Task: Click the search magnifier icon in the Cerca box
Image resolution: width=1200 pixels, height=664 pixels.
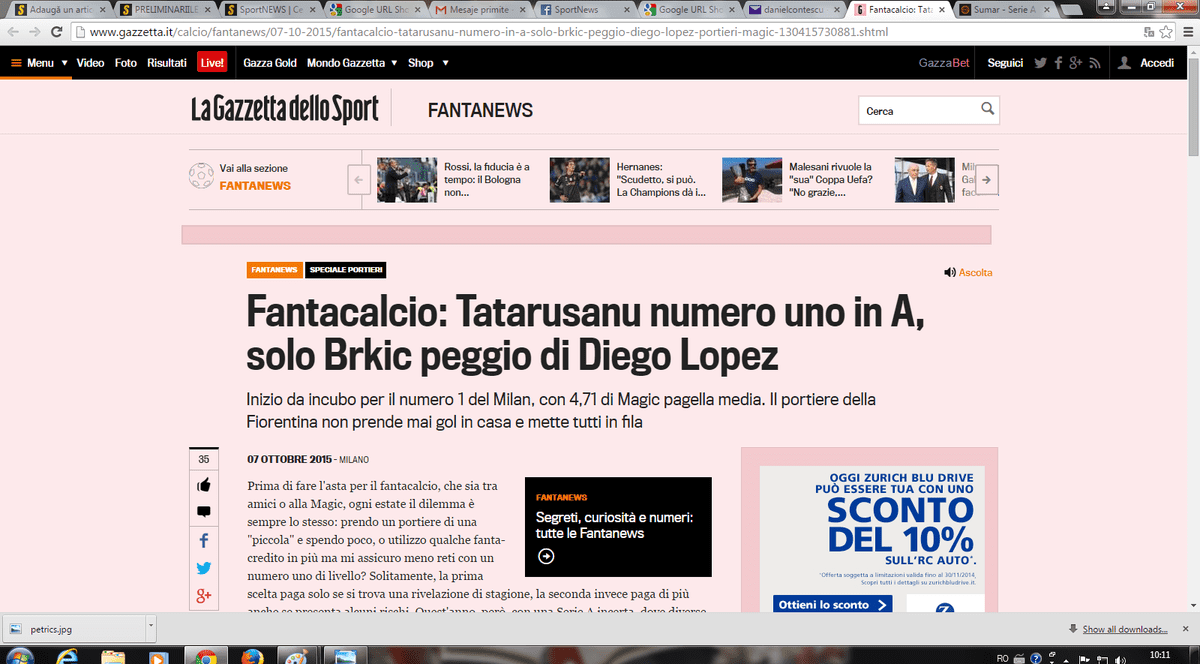Action: click(987, 110)
